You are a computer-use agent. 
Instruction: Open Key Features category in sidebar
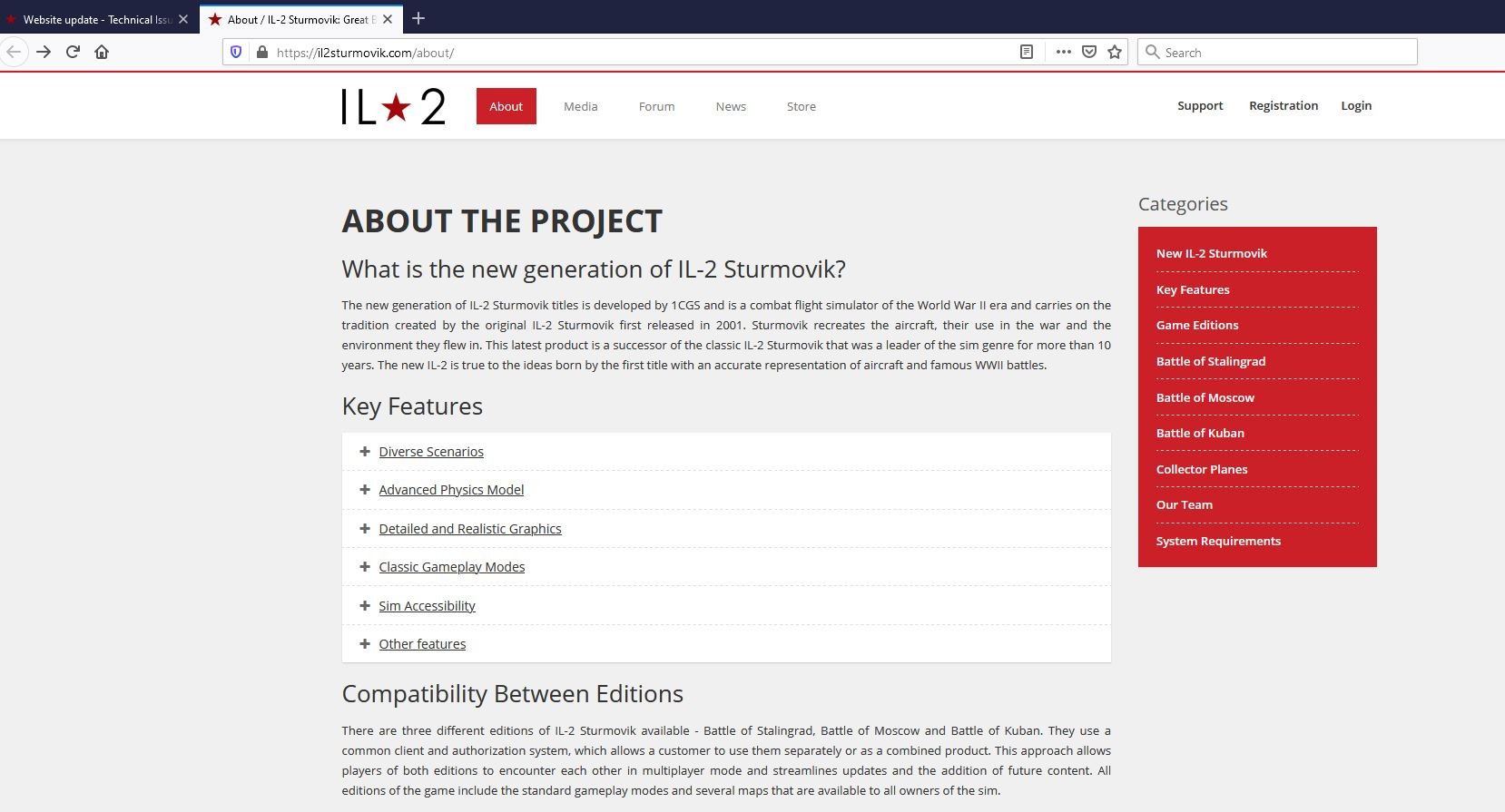(1193, 289)
